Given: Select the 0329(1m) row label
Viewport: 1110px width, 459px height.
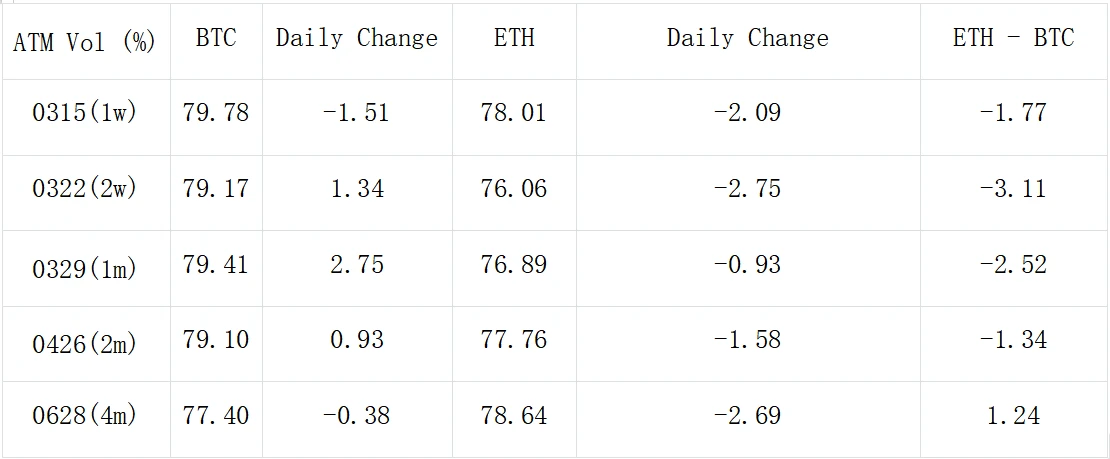Looking at the screenshot, I should (84, 265).
